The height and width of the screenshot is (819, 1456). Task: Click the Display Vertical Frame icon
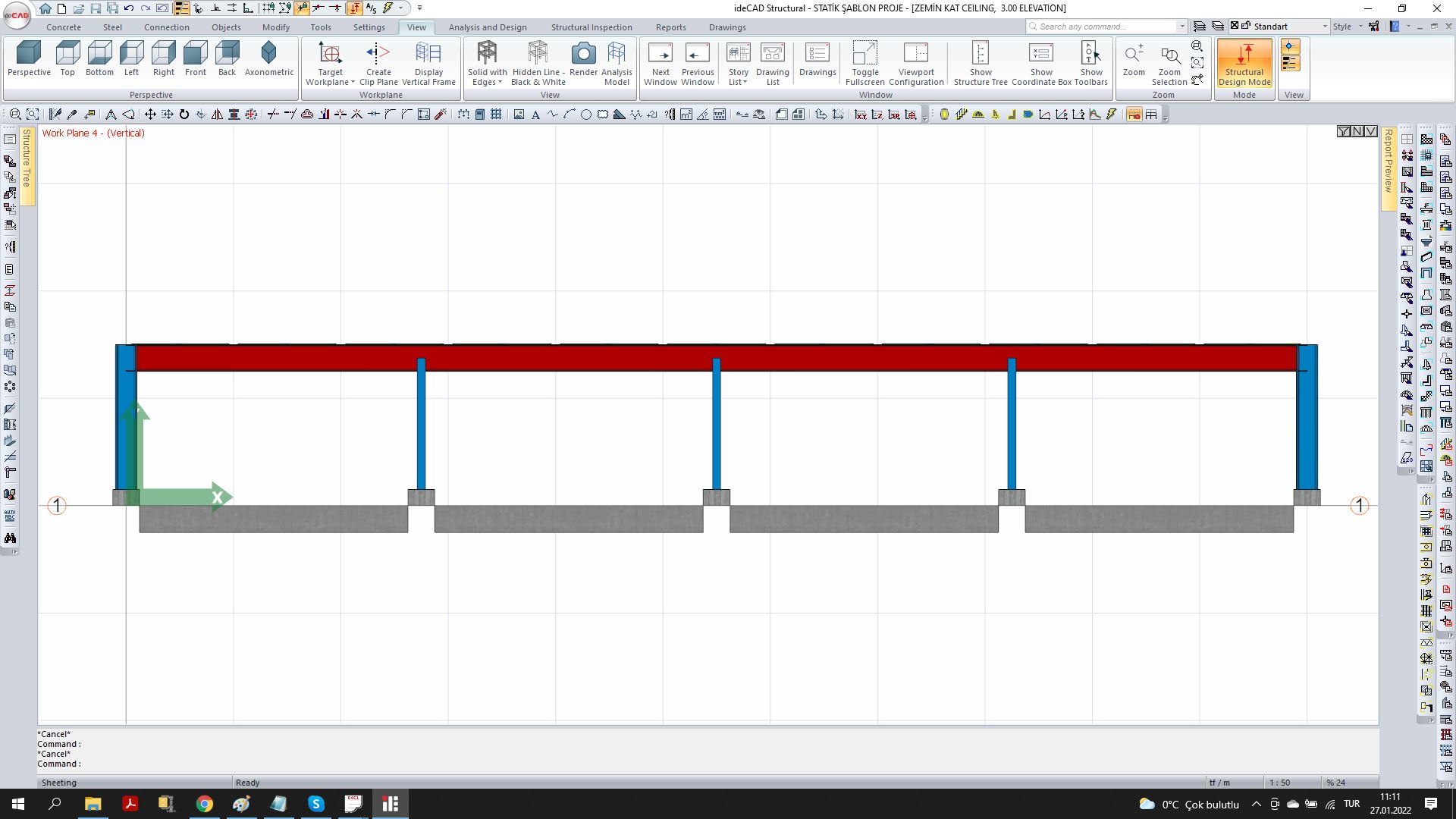point(428,61)
